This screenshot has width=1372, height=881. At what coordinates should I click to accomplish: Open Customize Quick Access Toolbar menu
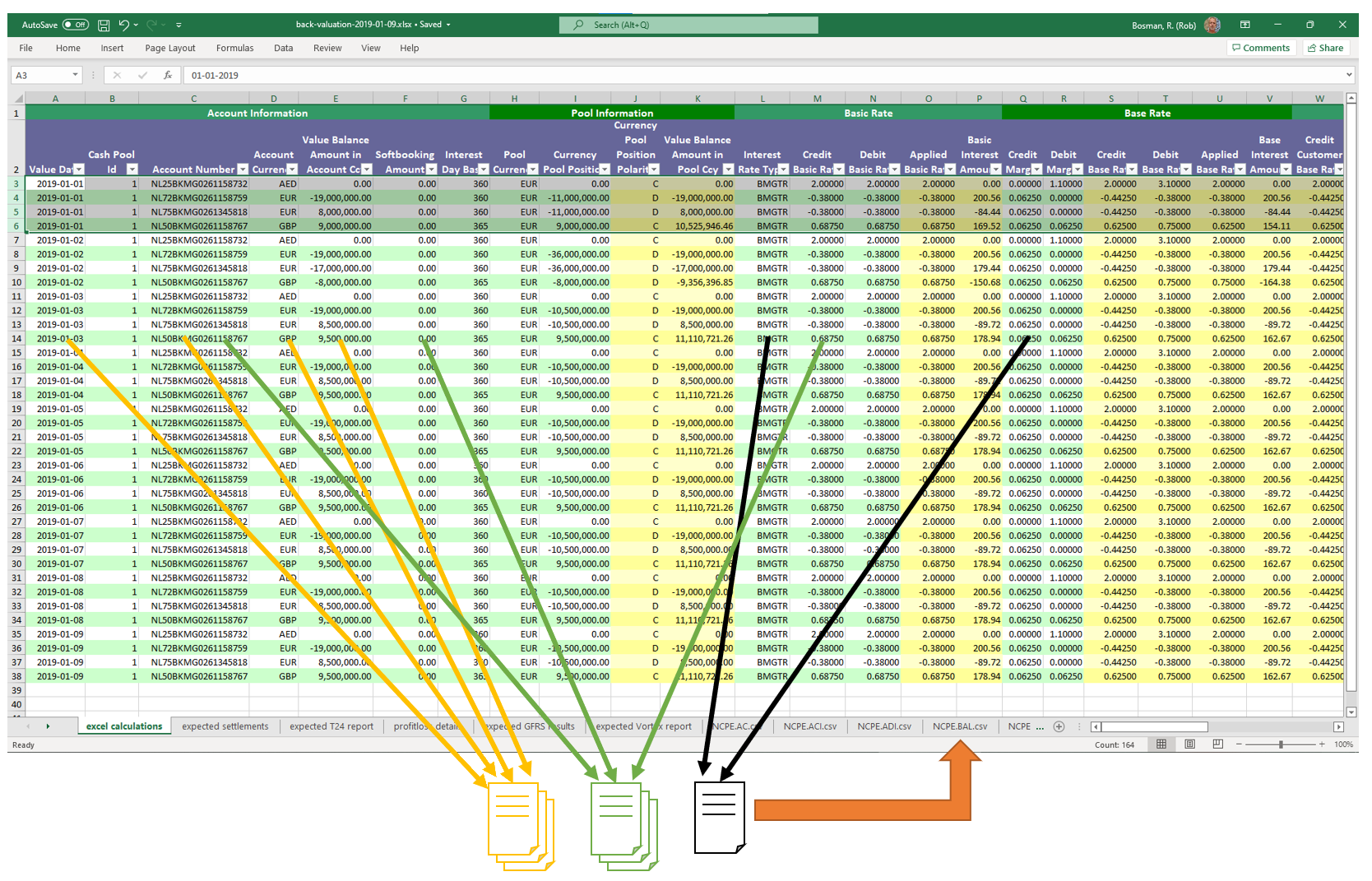tap(178, 25)
